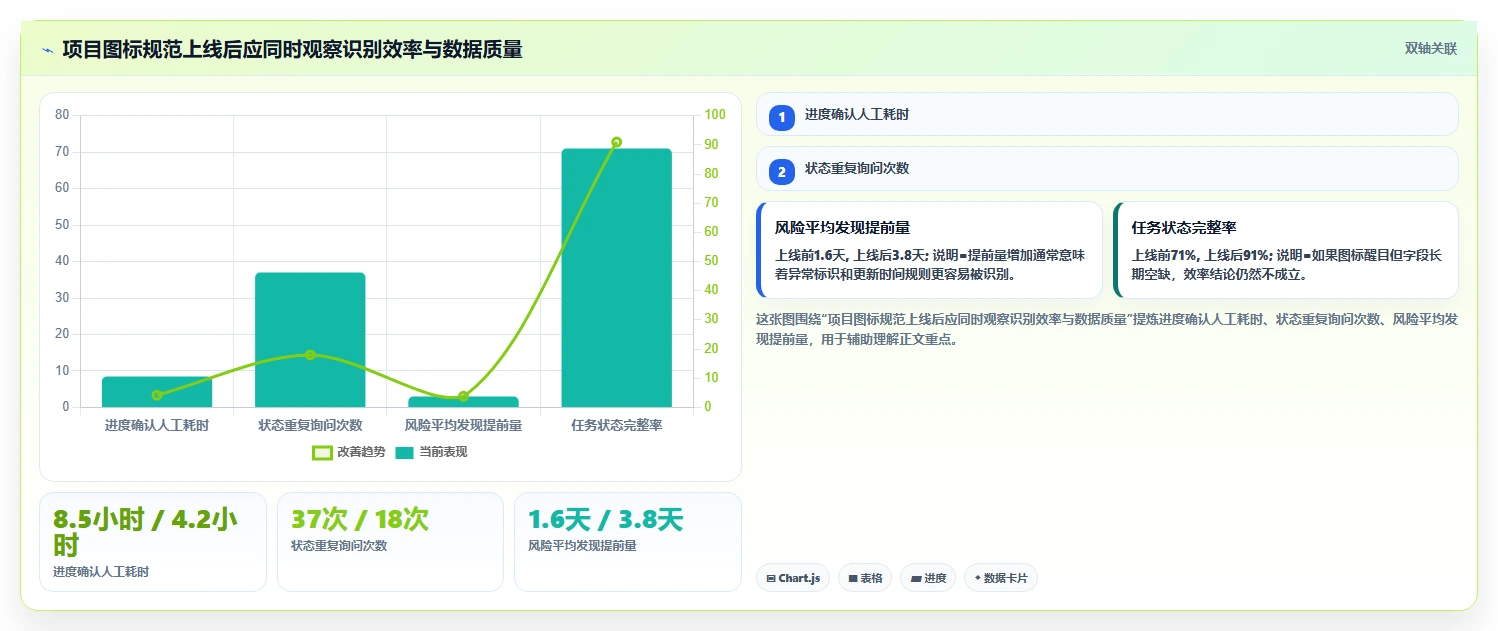This screenshot has height=631, width=1498.
Task: Click the 37次 / 18次 stat card
Action: pos(390,542)
